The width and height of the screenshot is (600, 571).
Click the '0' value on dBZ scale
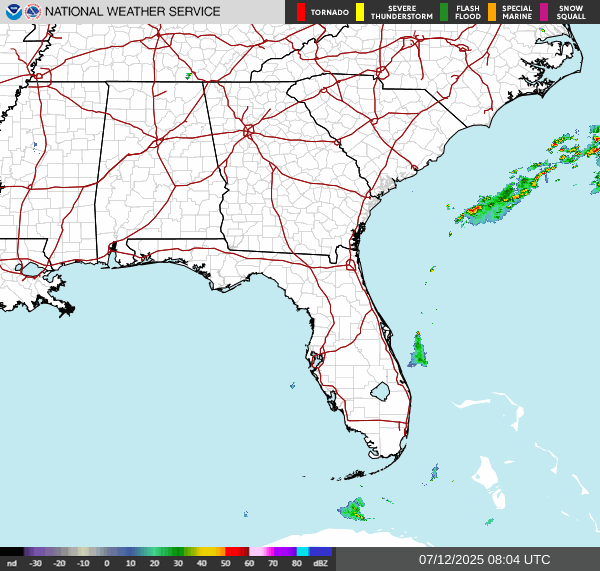pos(107,563)
